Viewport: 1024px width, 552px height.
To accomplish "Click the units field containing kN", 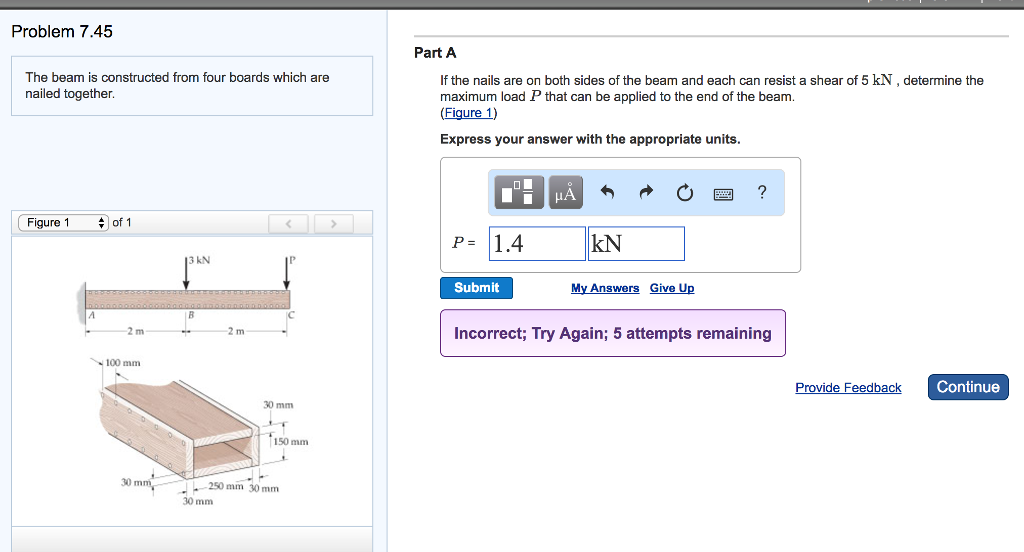I will (x=636, y=243).
